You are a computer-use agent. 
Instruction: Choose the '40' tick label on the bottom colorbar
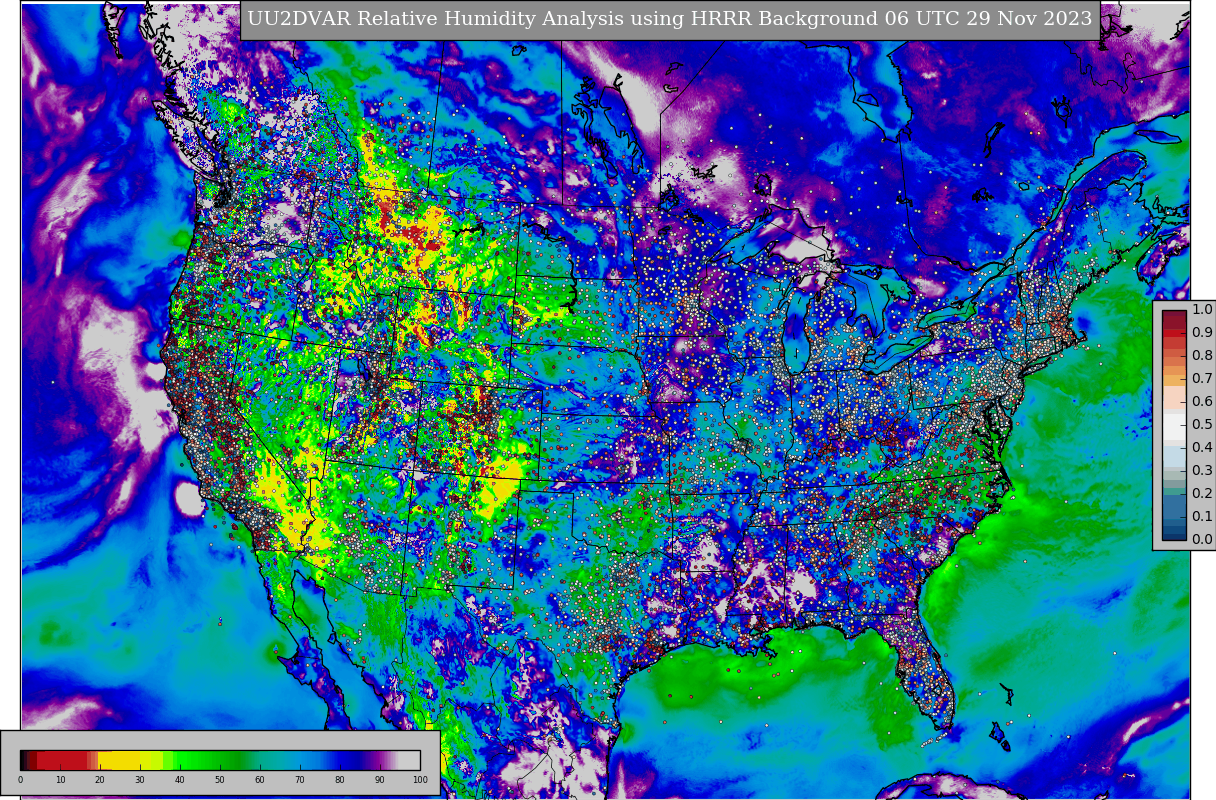click(x=180, y=780)
